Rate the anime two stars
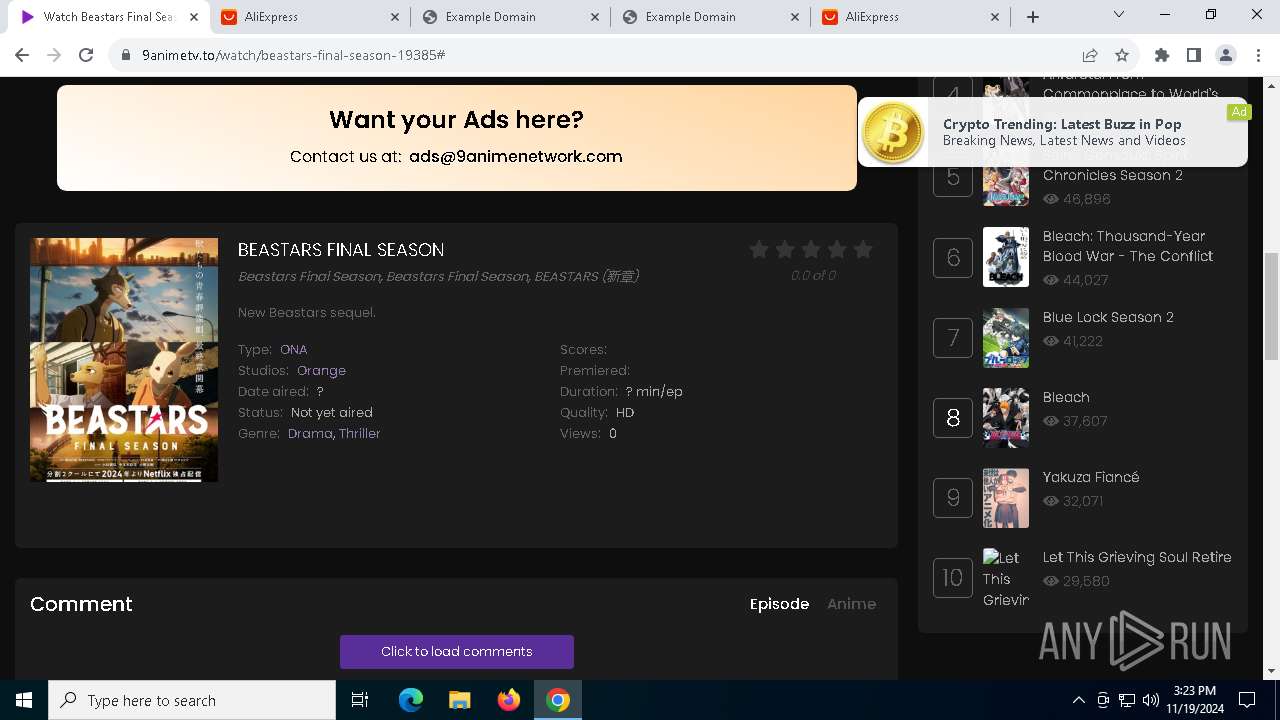The height and width of the screenshot is (720, 1280). point(785,250)
